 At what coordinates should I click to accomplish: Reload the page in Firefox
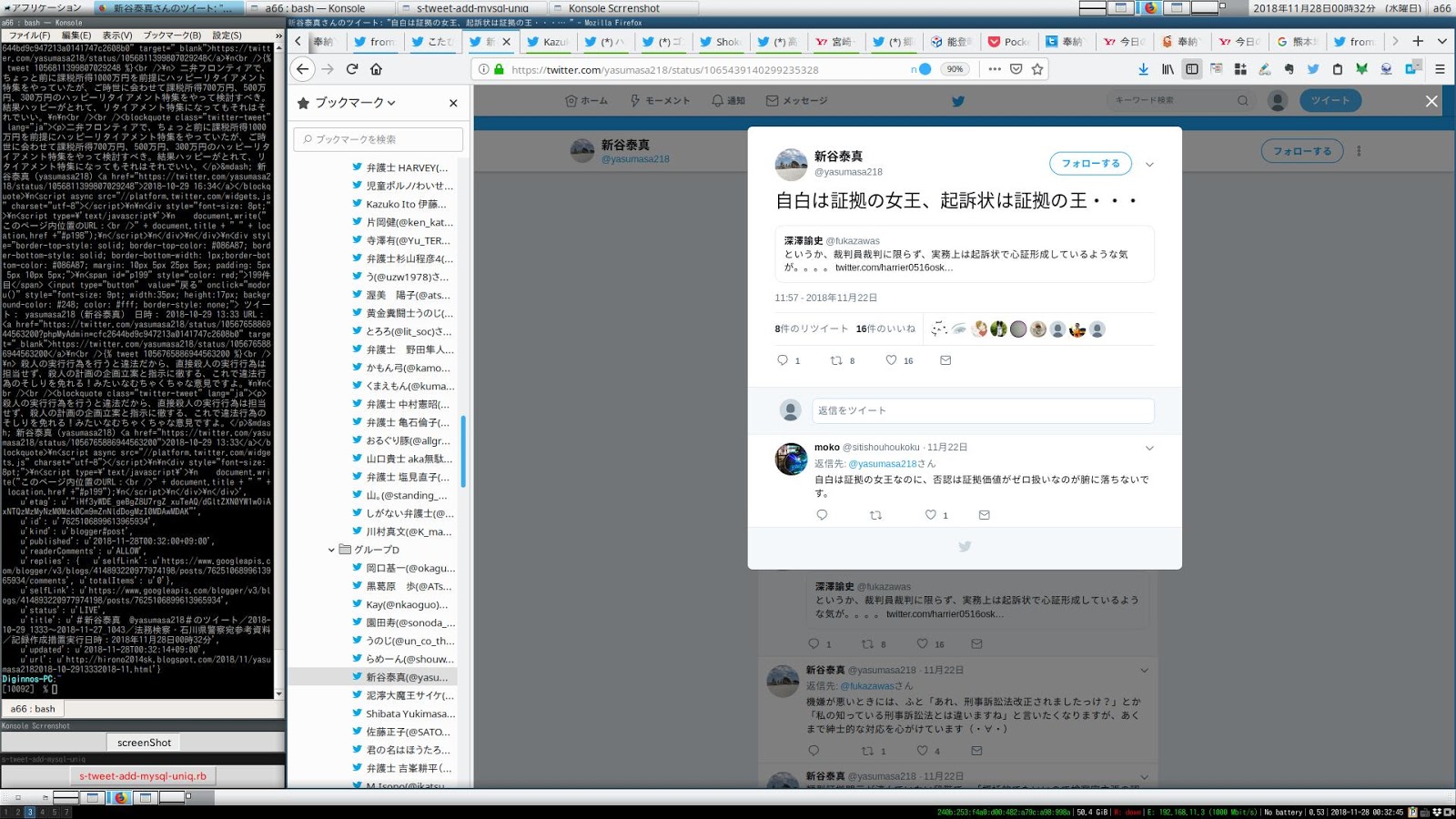352,69
